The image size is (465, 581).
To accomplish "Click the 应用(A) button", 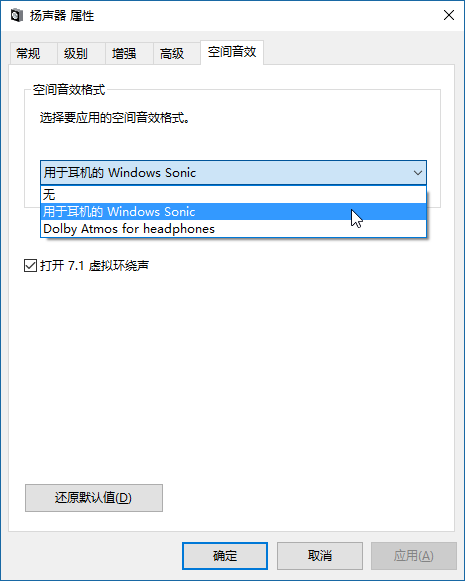I will coord(413,556).
